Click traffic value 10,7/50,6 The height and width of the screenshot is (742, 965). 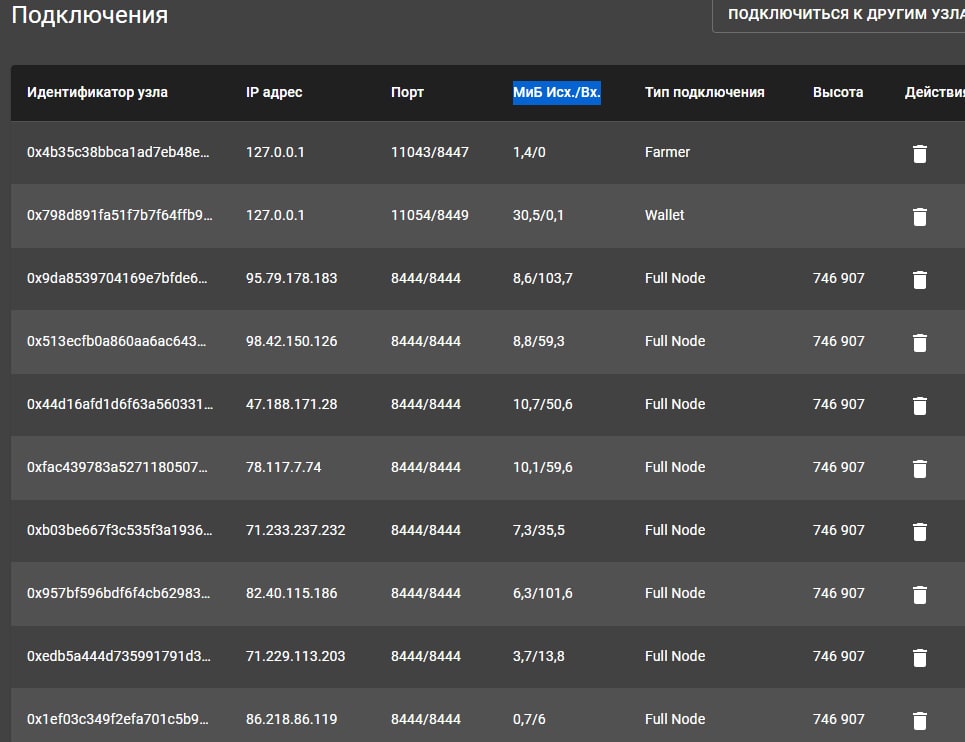[543, 404]
